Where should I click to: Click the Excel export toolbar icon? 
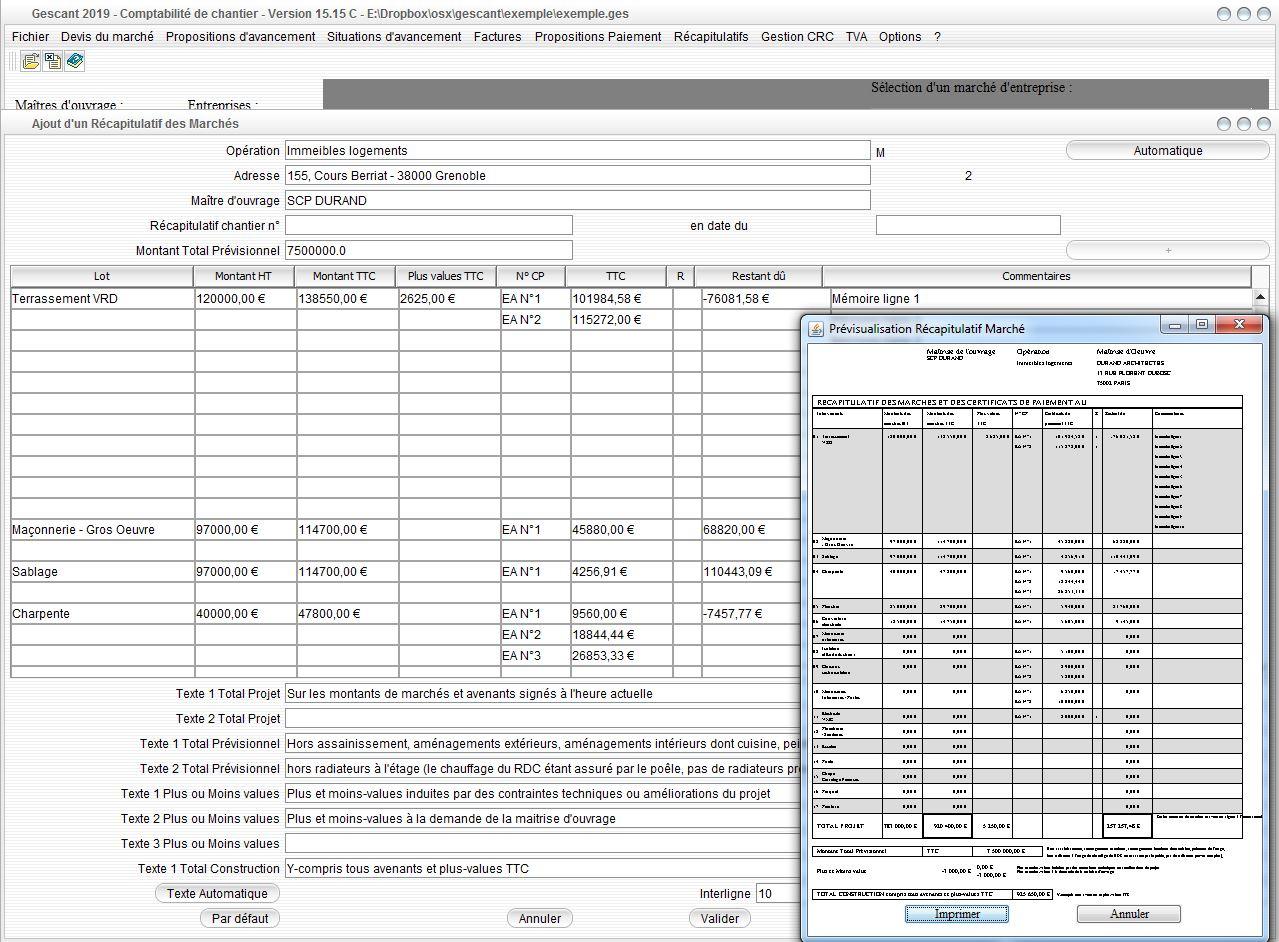pos(53,61)
